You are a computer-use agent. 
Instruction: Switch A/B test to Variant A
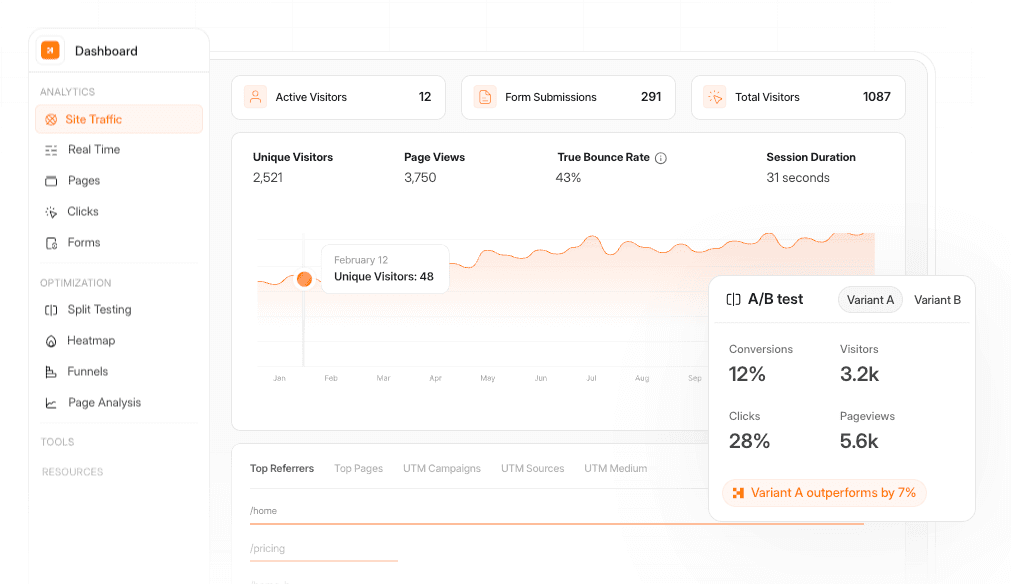click(x=870, y=300)
